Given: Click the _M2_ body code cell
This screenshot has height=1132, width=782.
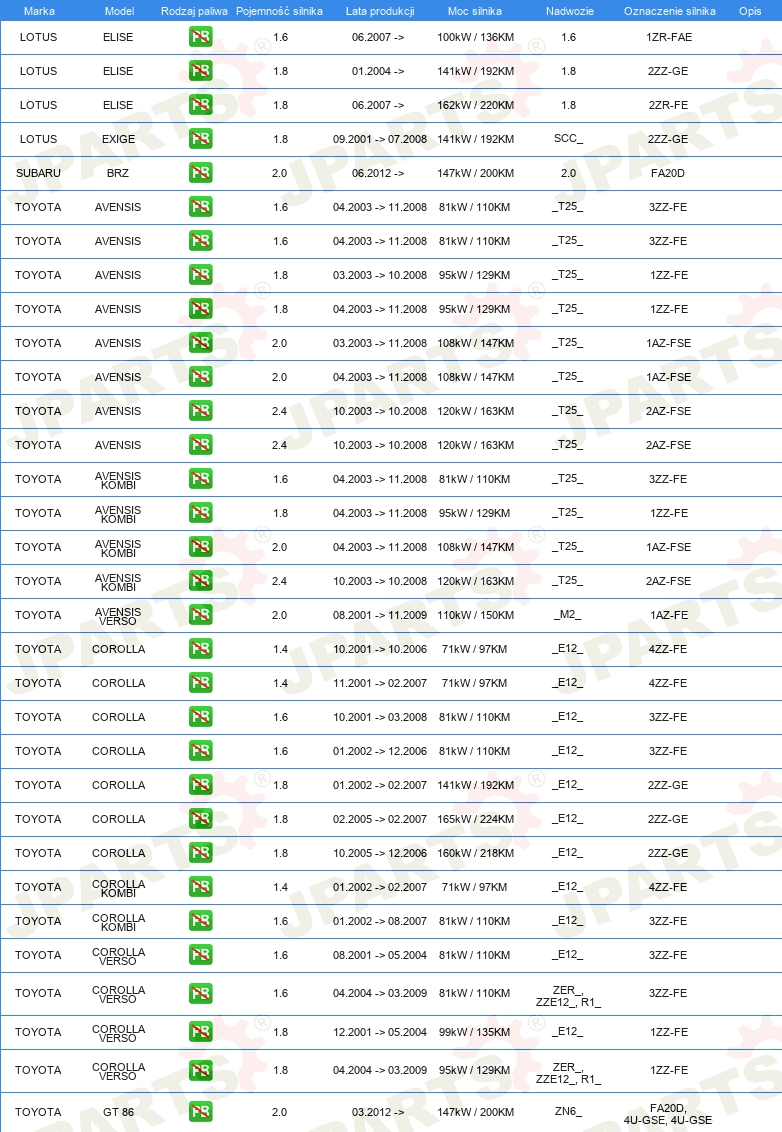Looking at the screenshot, I should click(568, 614).
